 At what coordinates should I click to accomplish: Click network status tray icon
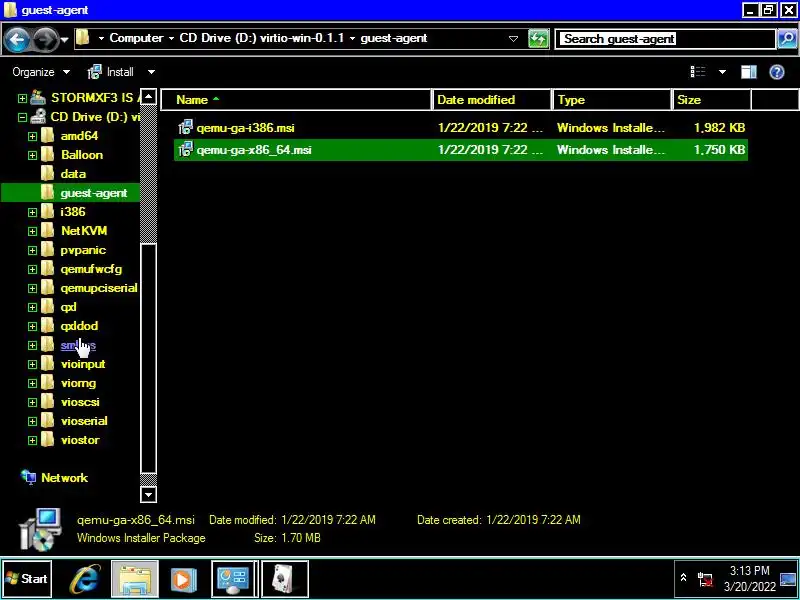pyautogui.click(x=706, y=579)
